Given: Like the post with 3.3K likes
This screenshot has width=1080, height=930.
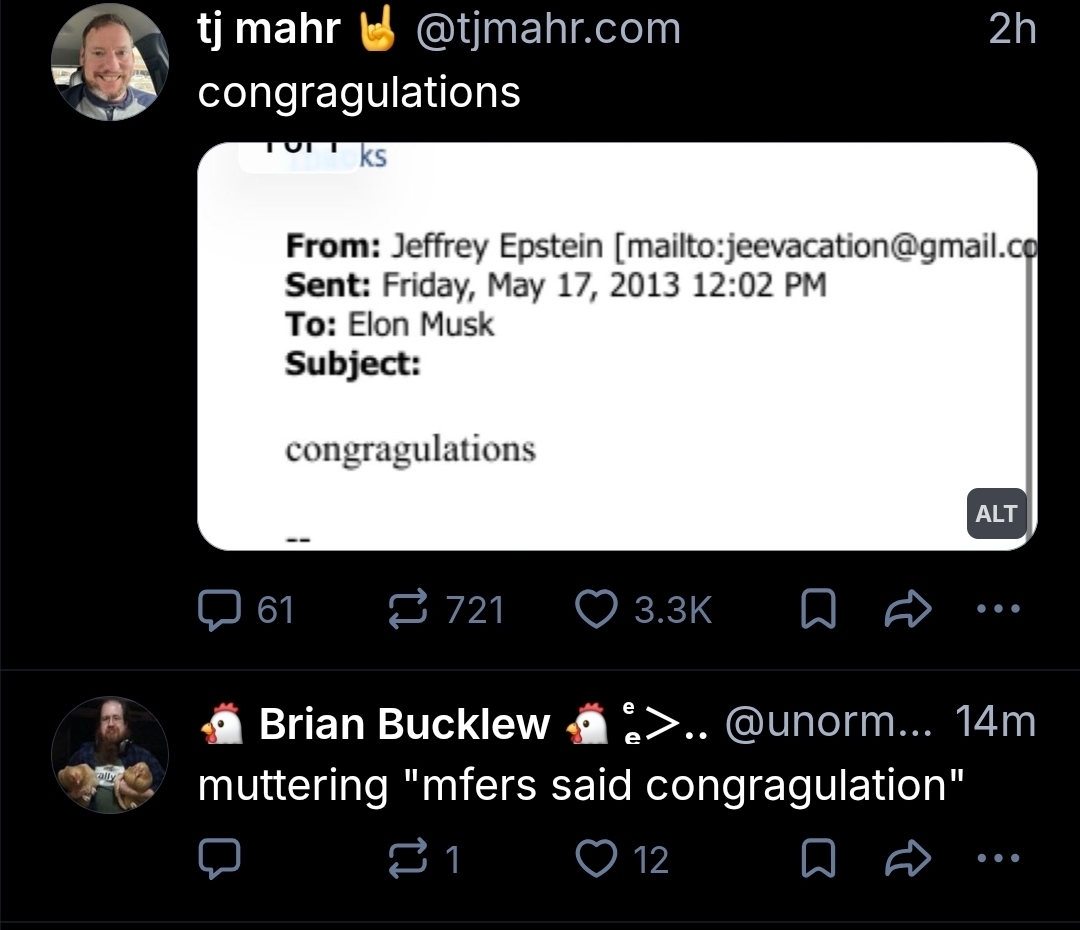Looking at the screenshot, I should tap(598, 609).
